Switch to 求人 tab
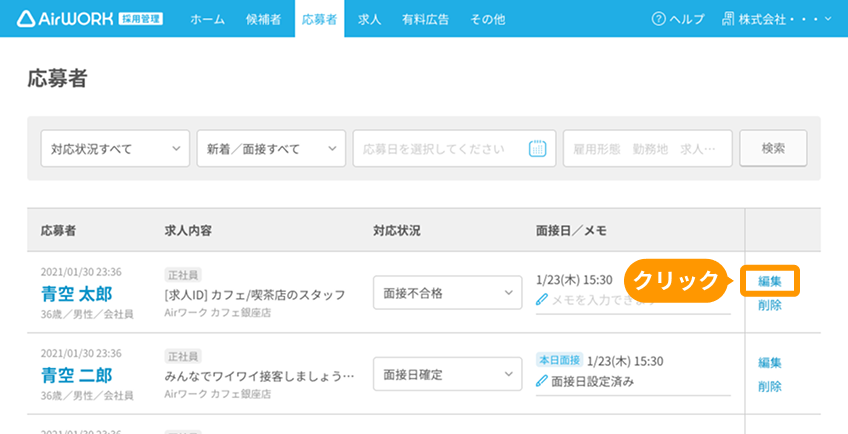Screen dimensions: 848x434 click(369, 19)
